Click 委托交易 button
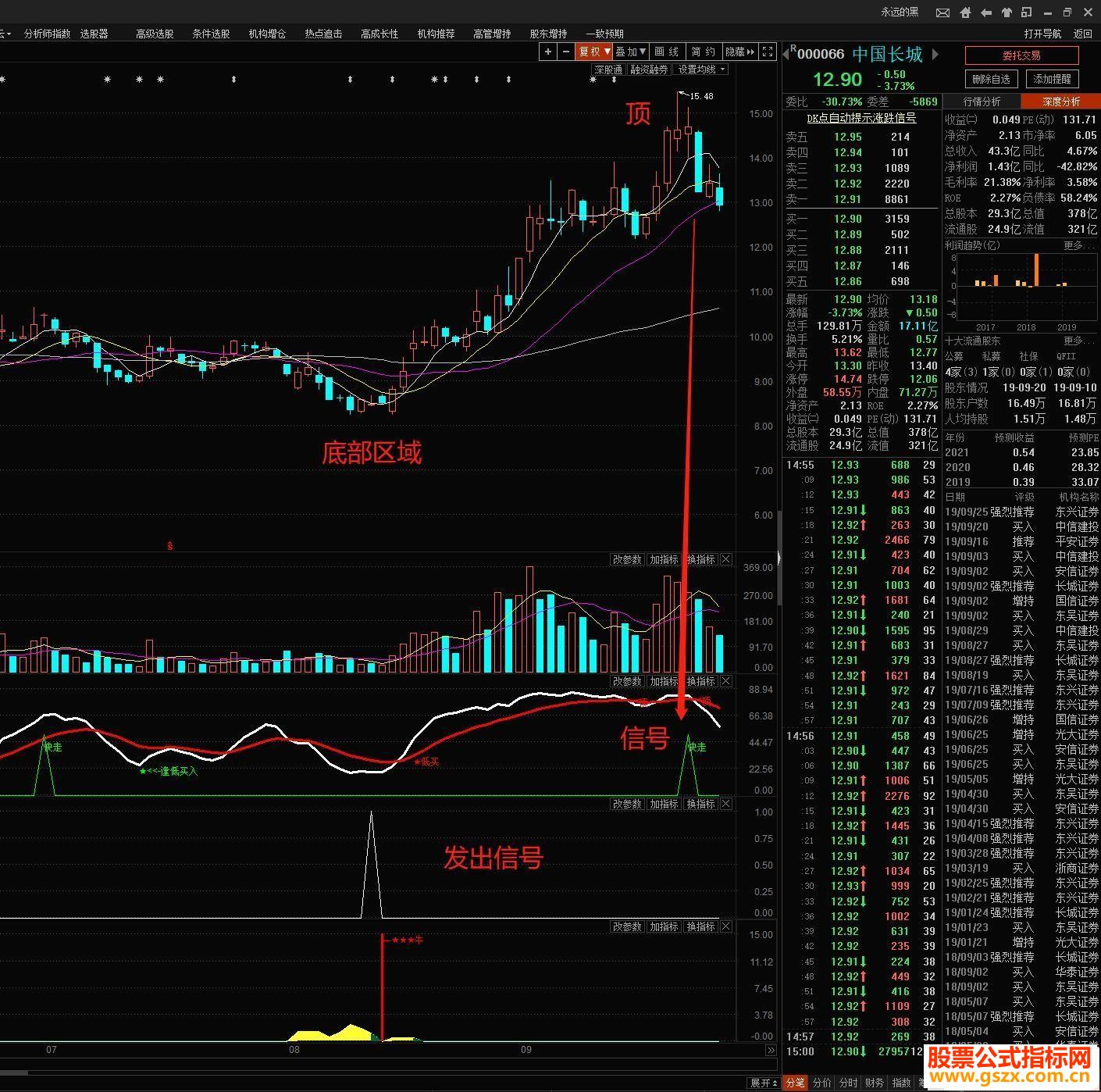This screenshot has width=1101, height=1092. click(x=1021, y=55)
